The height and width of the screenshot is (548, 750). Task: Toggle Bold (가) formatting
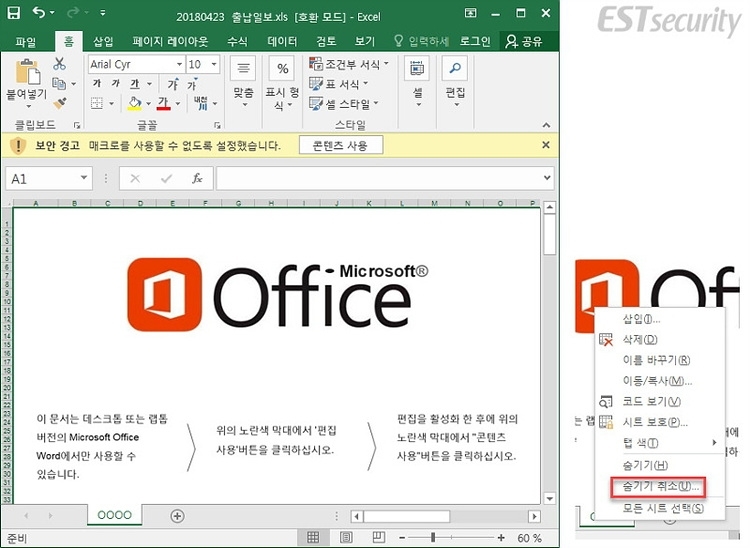pyautogui.click(x=97, y=84)
